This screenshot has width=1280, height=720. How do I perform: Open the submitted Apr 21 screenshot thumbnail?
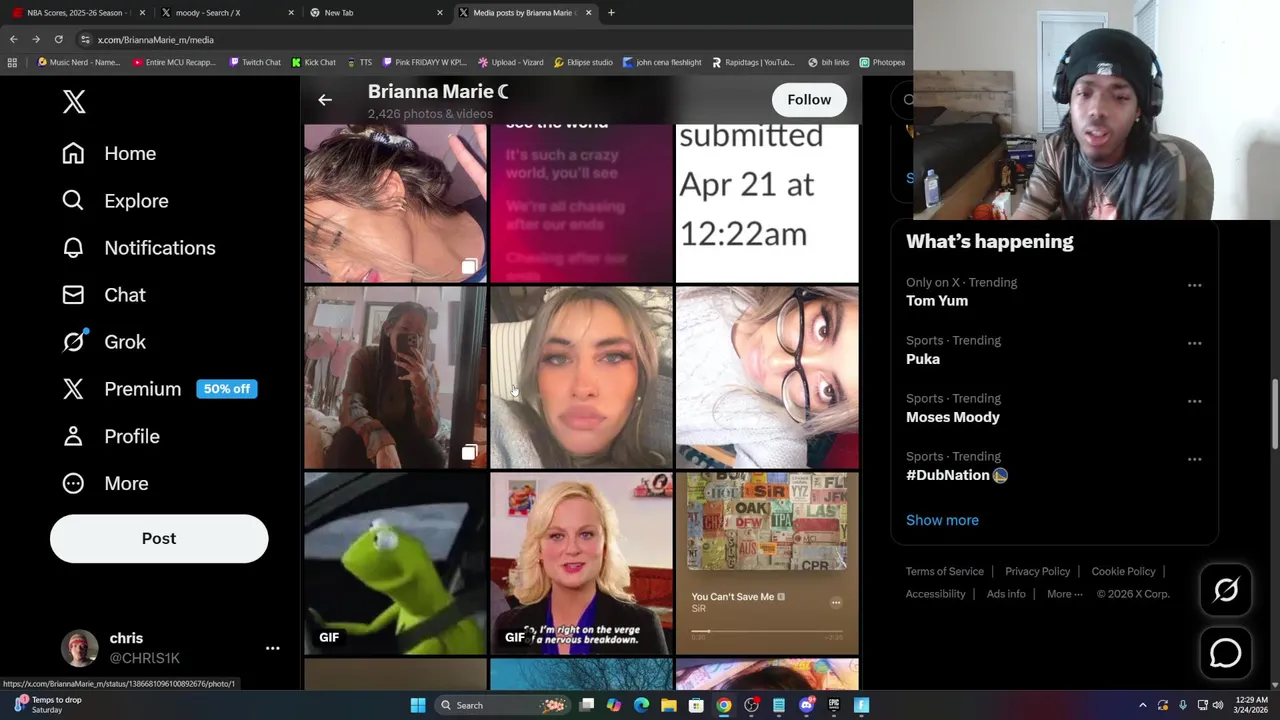tap(767, 203)
